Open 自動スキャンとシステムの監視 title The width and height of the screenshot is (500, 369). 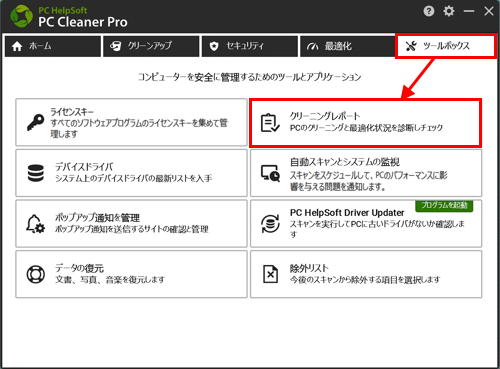pyautogui.click(x=345, y=162)
